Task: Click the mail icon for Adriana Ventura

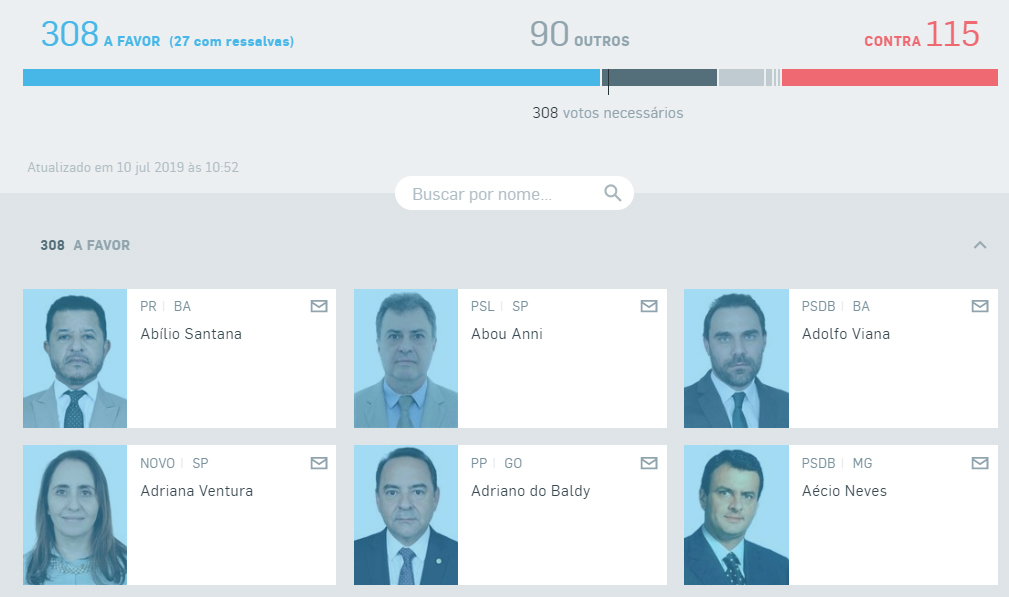Action: 319,463
